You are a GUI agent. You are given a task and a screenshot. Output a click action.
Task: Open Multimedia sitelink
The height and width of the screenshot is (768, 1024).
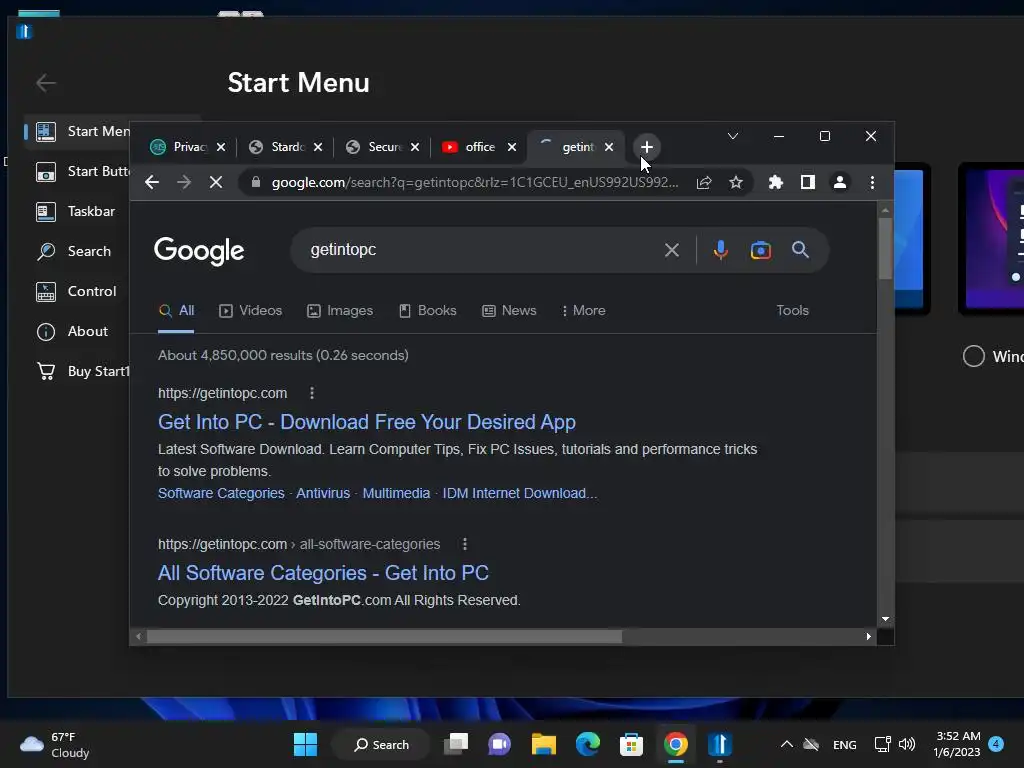click(396, 493)
